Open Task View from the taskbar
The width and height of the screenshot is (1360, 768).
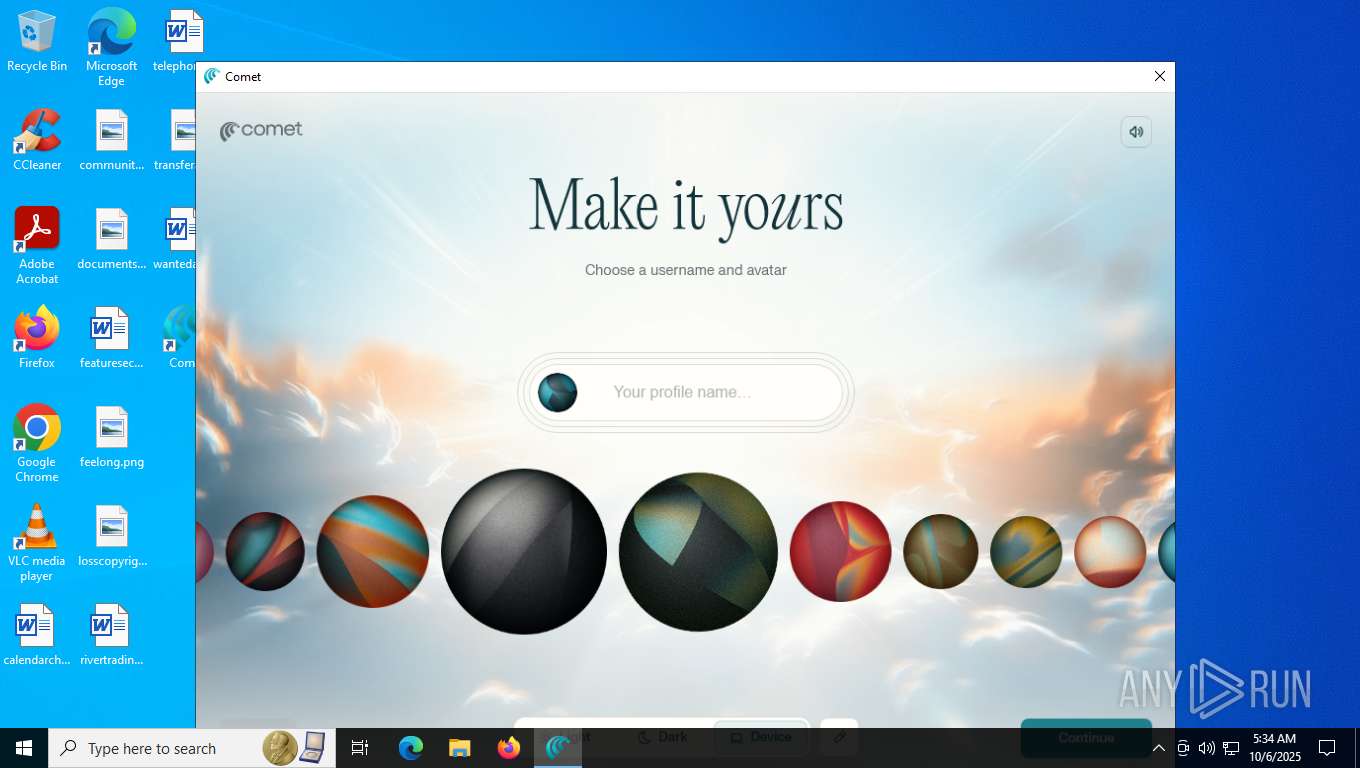(x=360, y=748)
